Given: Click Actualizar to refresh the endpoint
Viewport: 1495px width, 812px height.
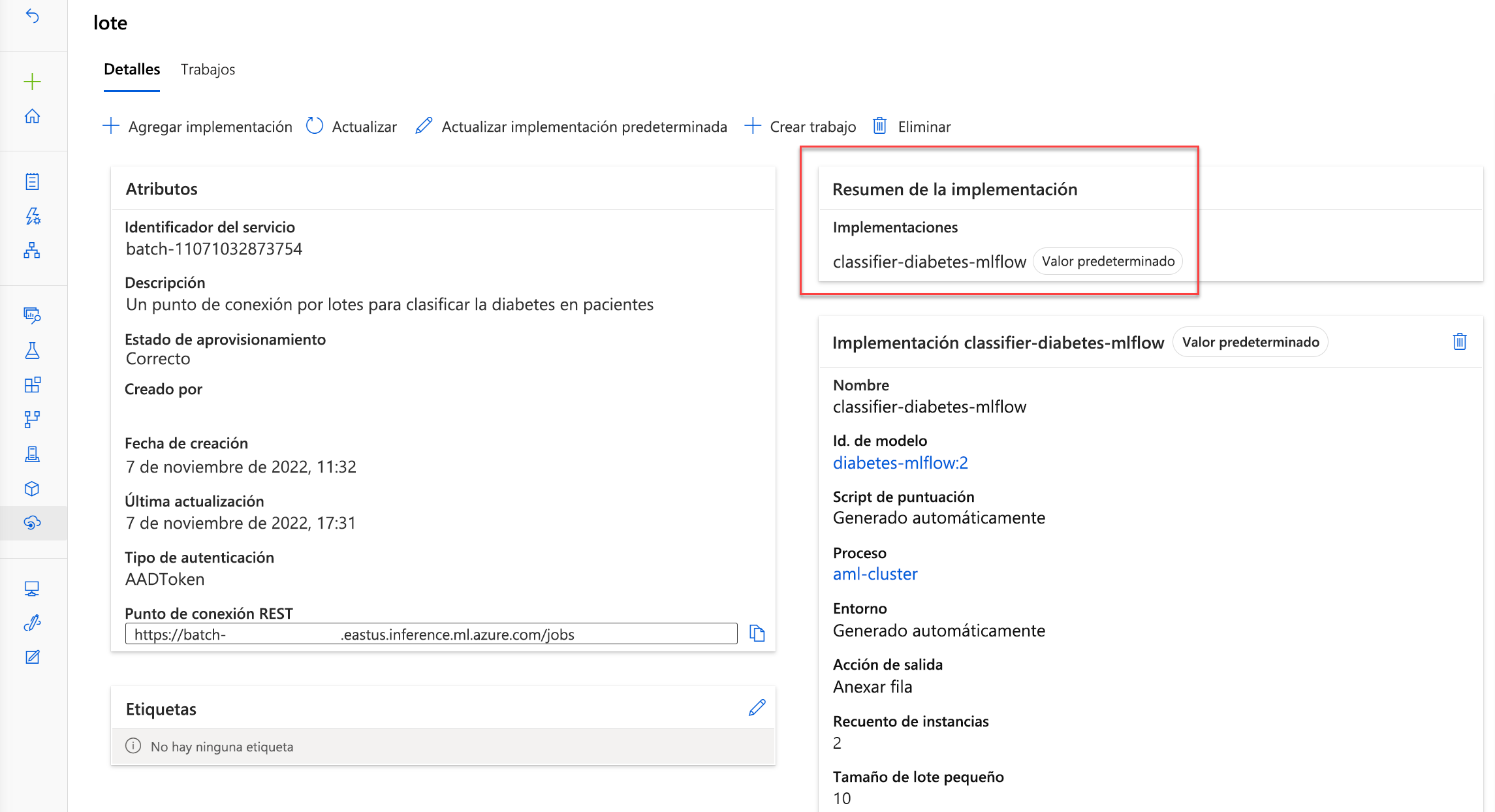Looking at the screenshot, I should coord(351,126).
